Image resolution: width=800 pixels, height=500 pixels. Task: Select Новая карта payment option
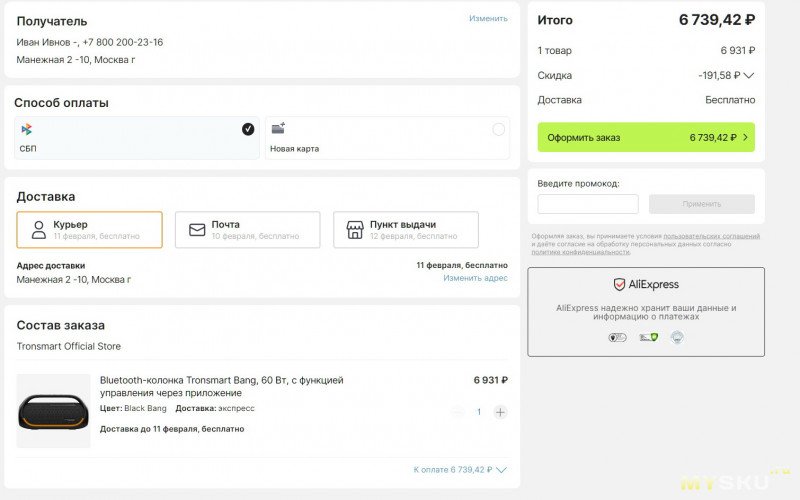pyautogui.click(x=387, y=138)
